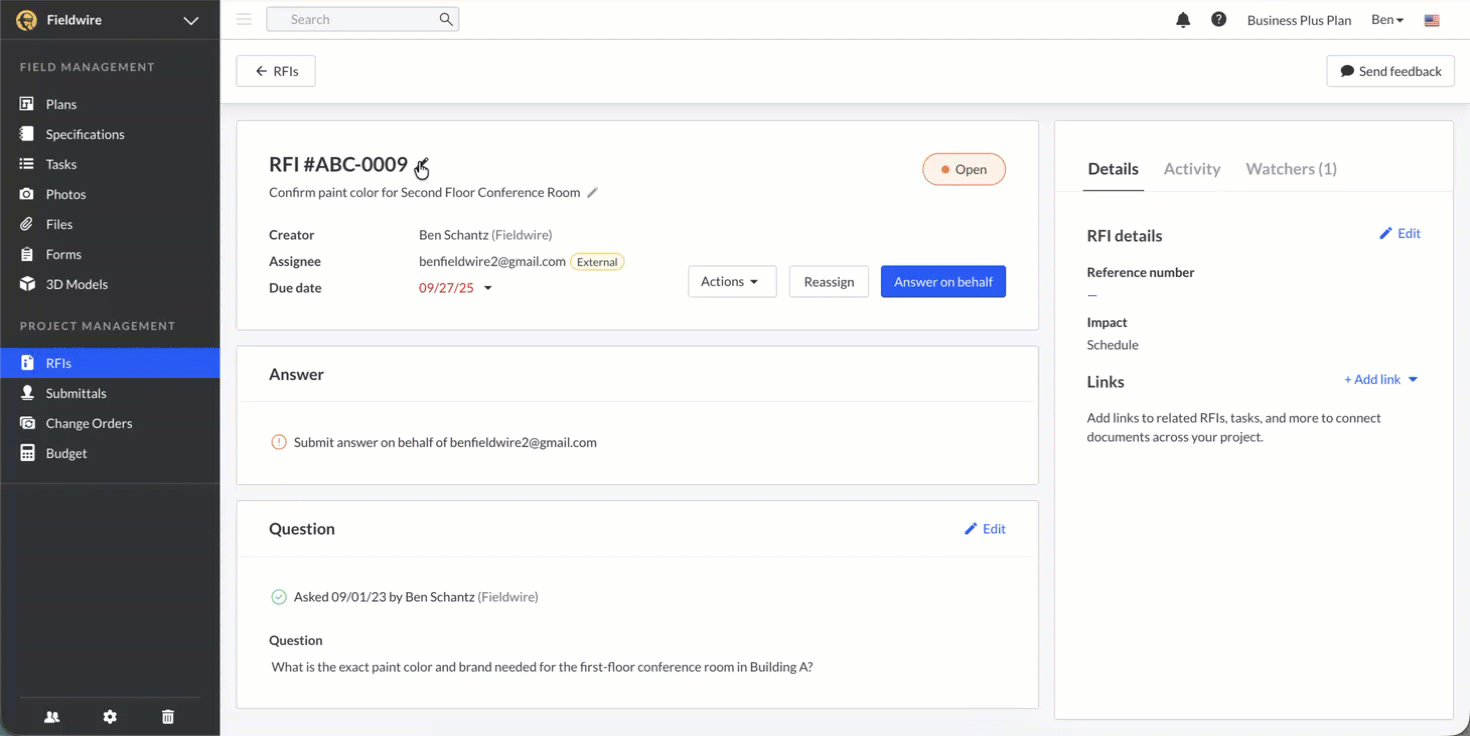The image size is (1470, 736).
Task: Open the people icon in sidebar footer
Action: (x=52, y=717)
